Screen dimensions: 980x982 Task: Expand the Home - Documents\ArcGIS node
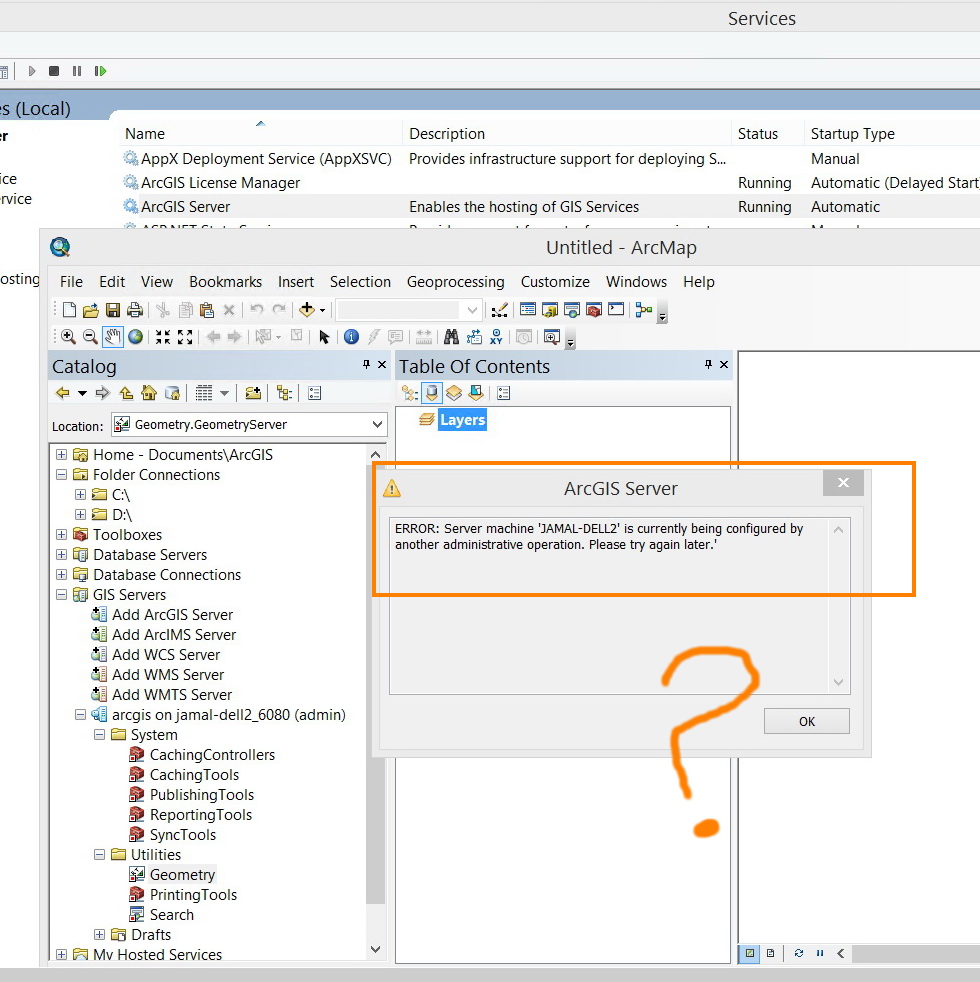(61, 455)
